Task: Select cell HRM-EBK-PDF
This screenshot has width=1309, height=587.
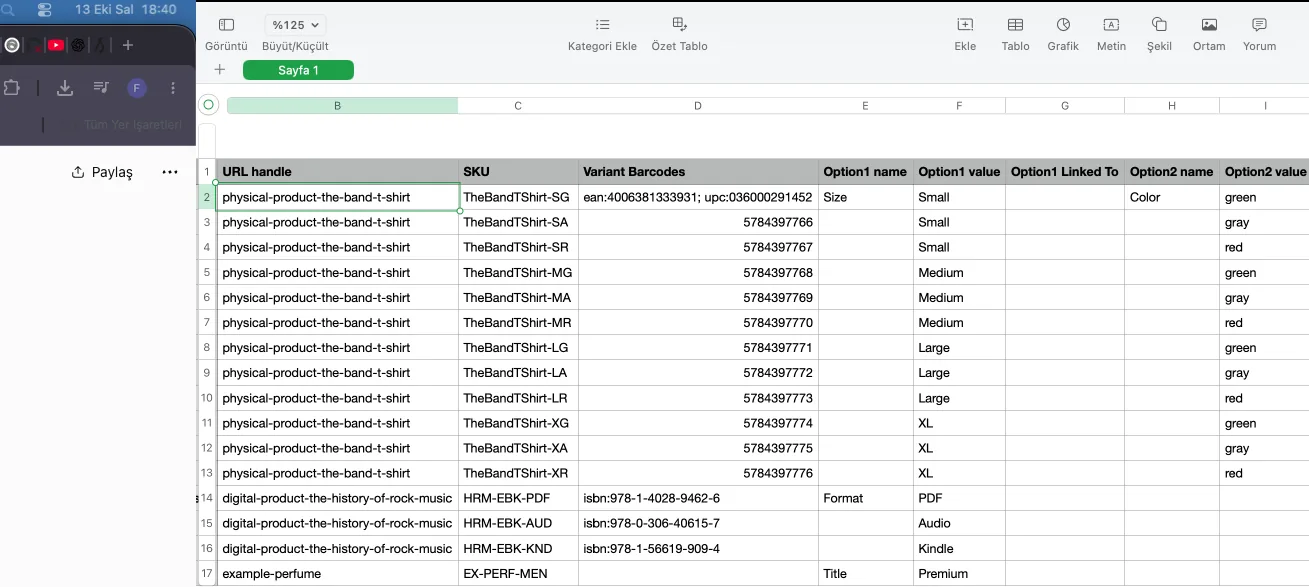Action: pos(518,498)
